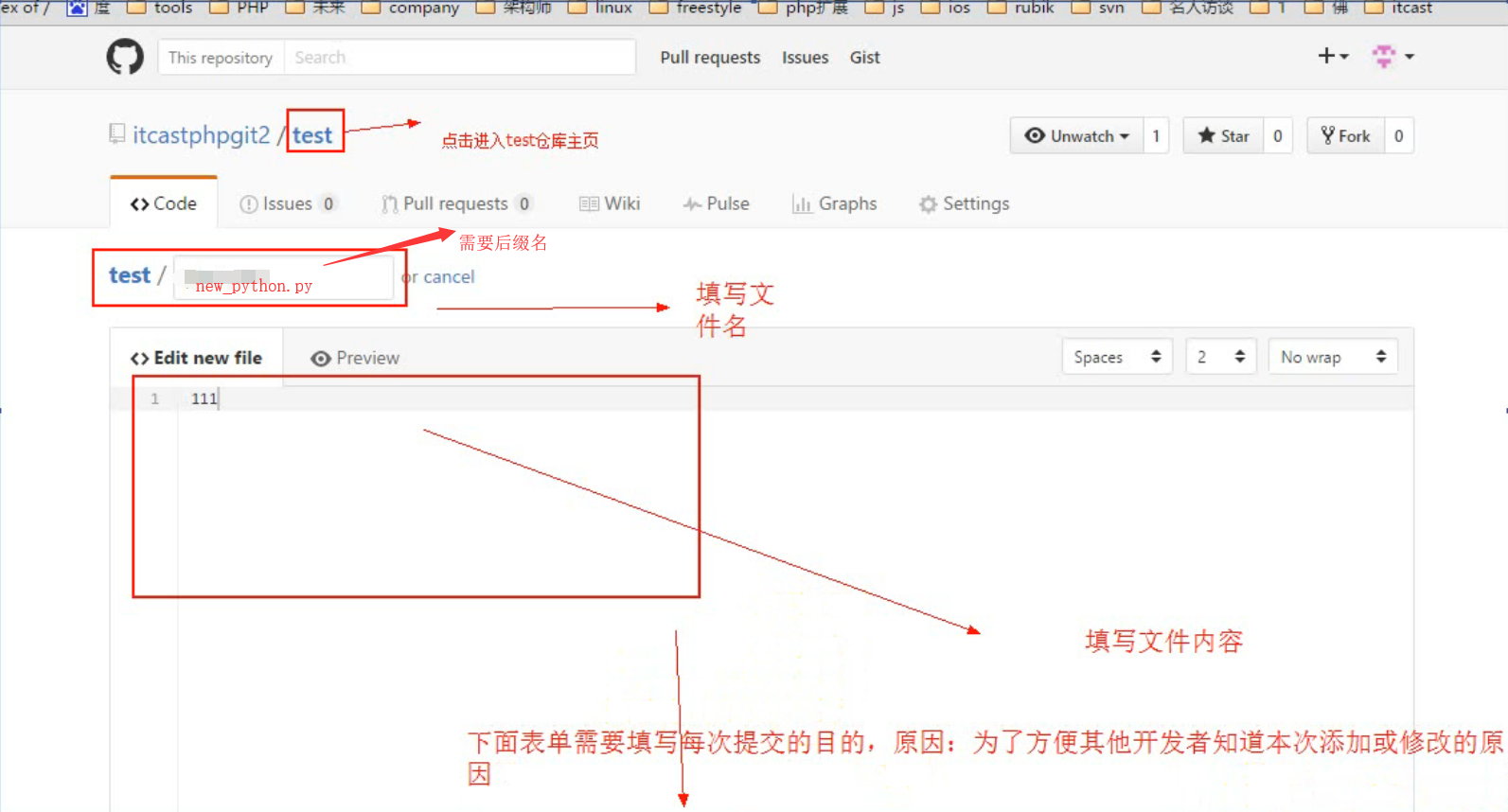Click the GitHub octocat logo
The width and height of the screenshot is (1508, 812).
click(125, 57)
